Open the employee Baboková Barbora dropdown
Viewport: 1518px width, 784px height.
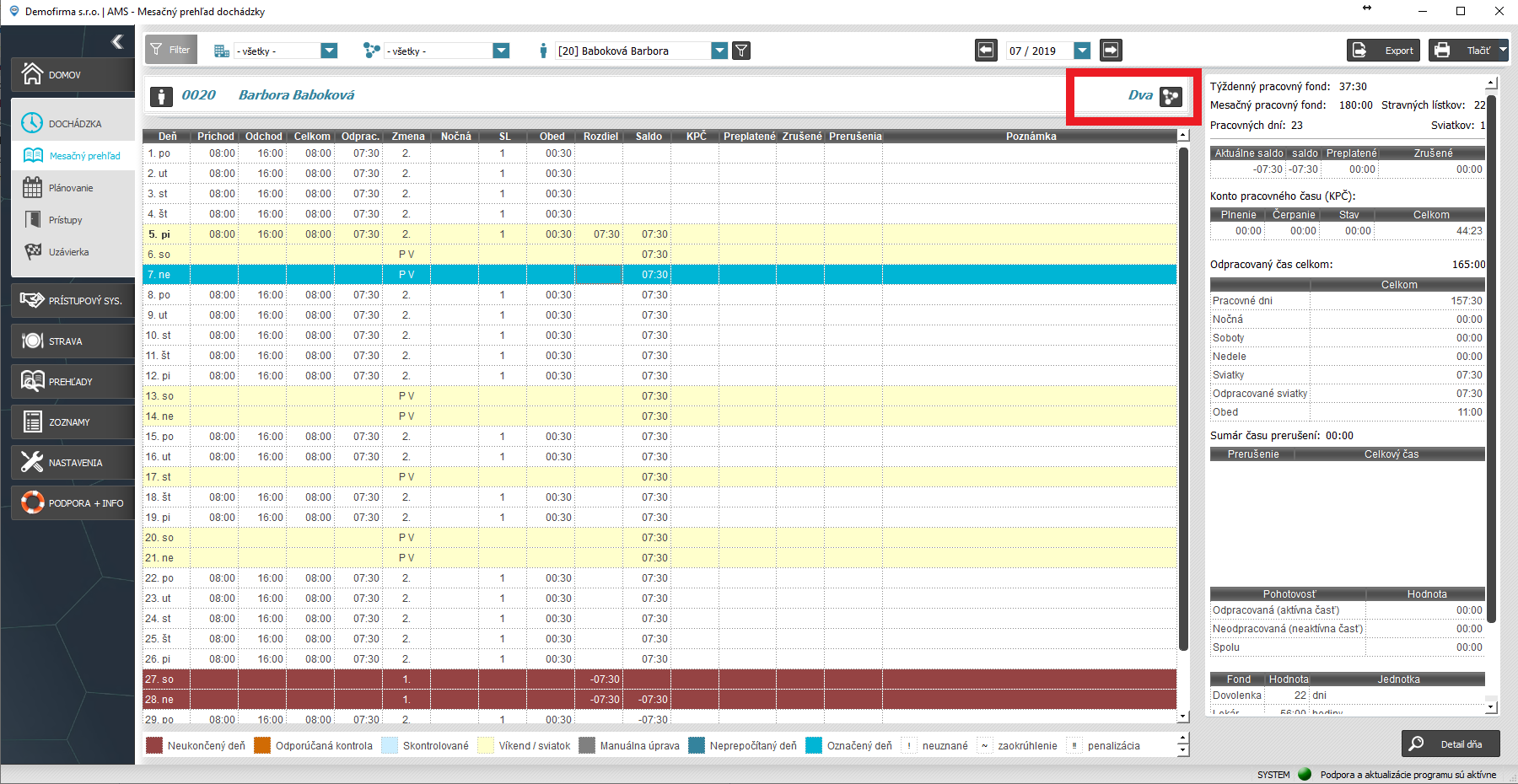point(719,51)
